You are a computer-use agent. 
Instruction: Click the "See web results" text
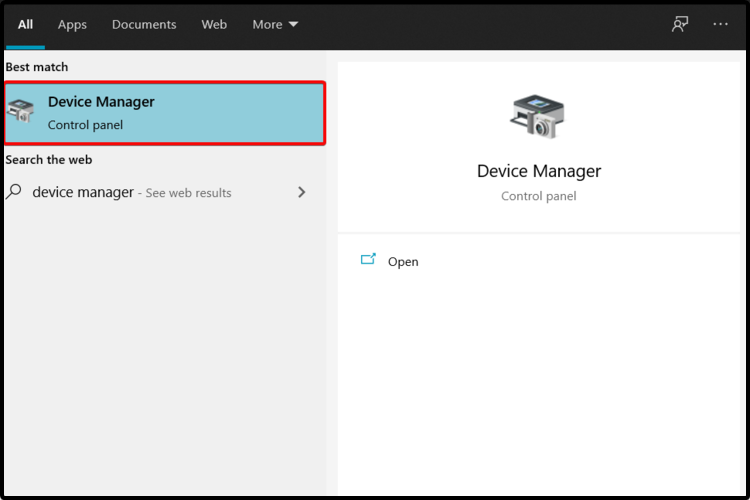pyautogui.click(x=188, y=193)
